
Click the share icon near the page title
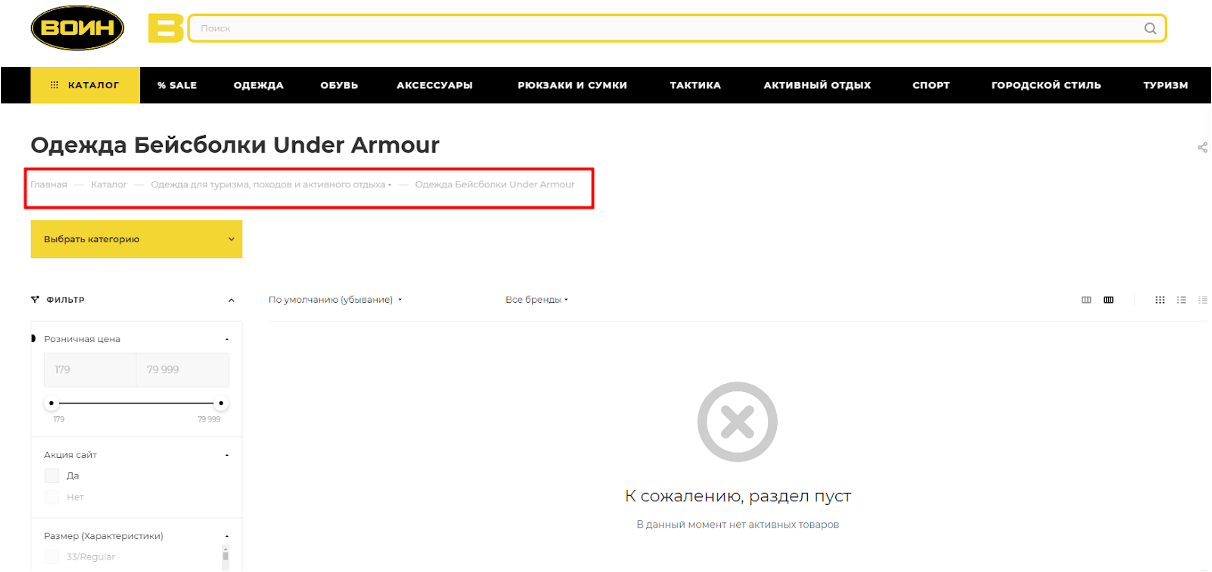(x=1202, y=148)
